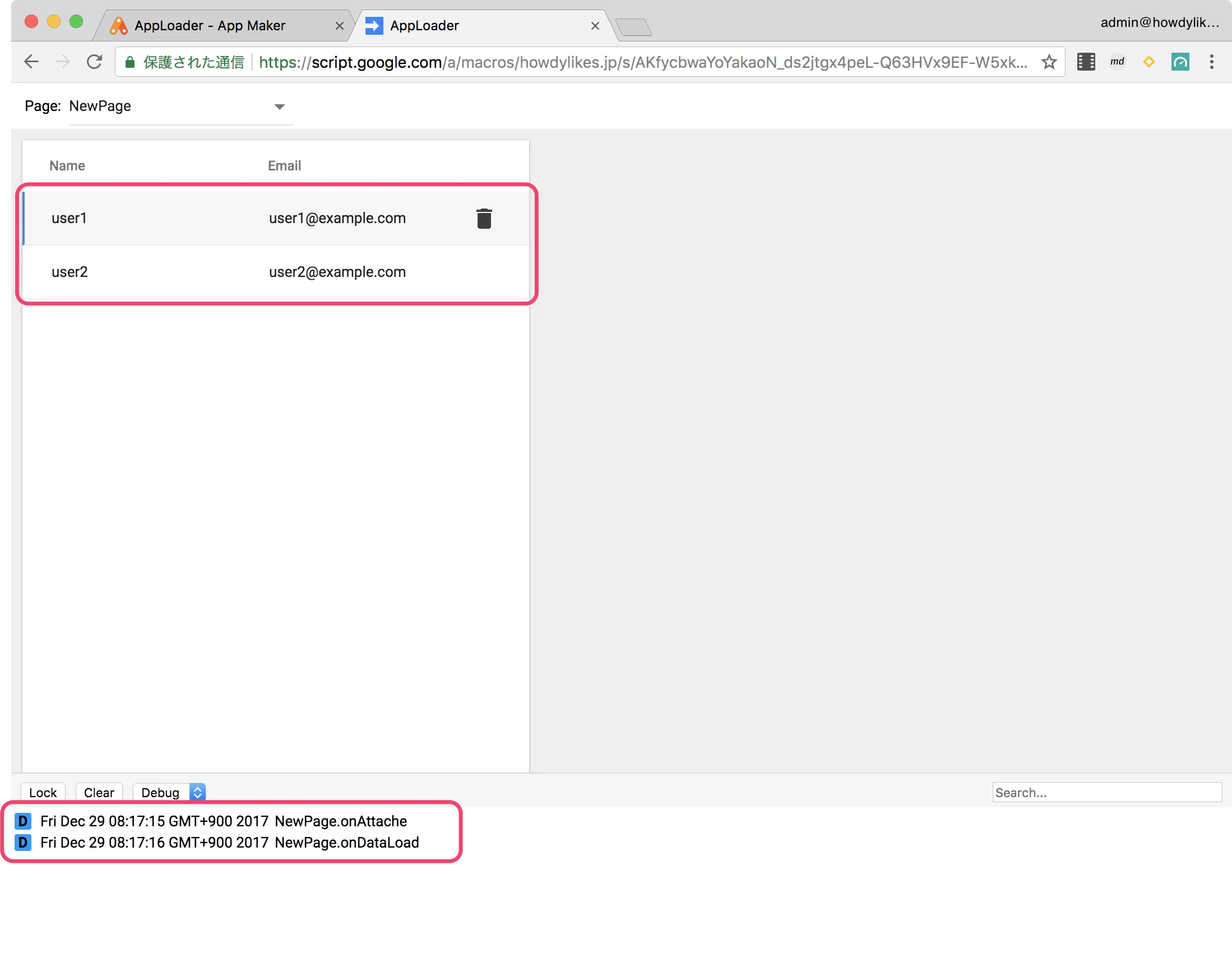Click the Lock log button
Screen dimensions: 1232x953
tap(43, 792)
